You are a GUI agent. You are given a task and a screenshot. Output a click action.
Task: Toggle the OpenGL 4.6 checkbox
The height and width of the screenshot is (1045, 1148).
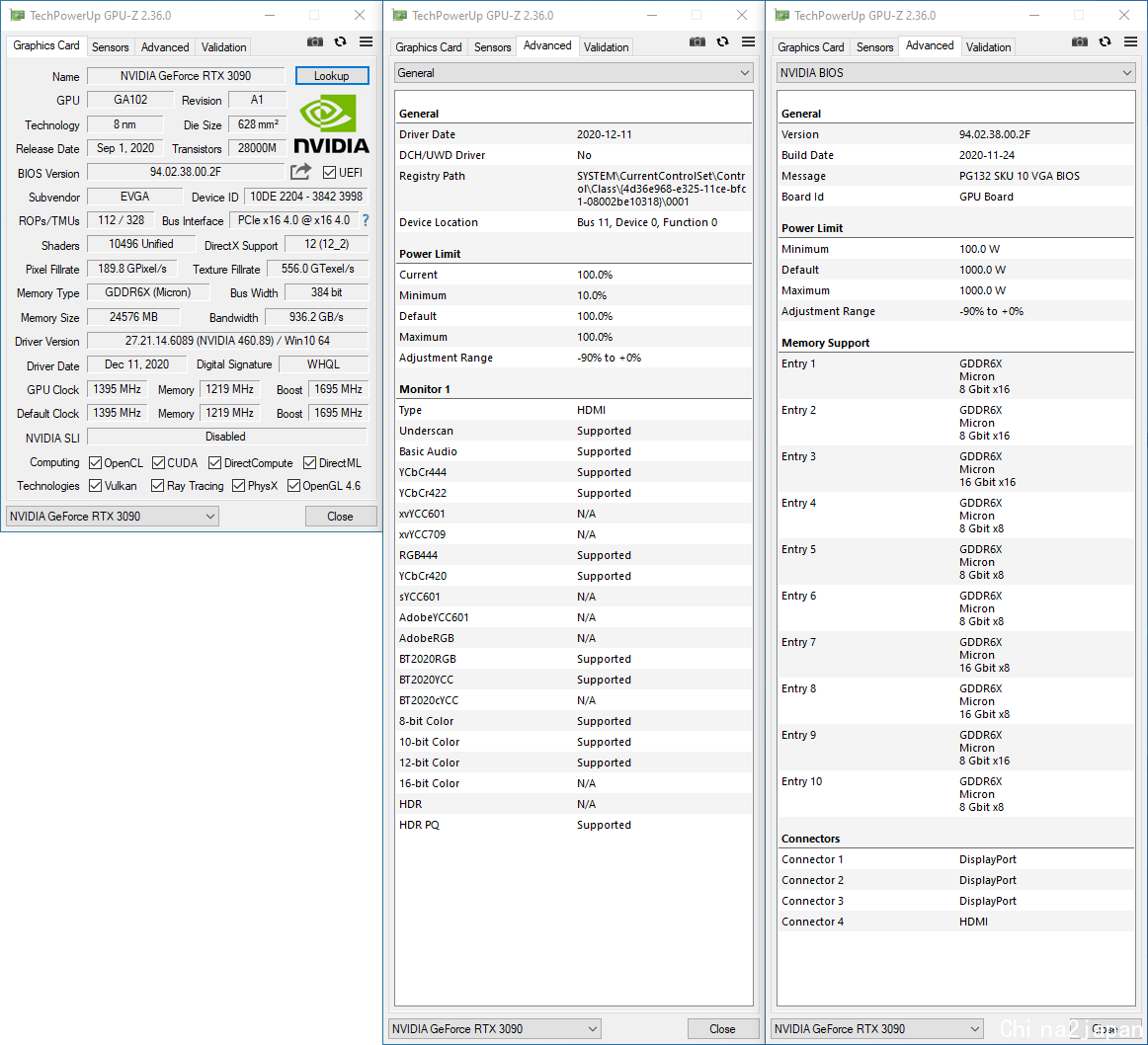coord(293,486)
